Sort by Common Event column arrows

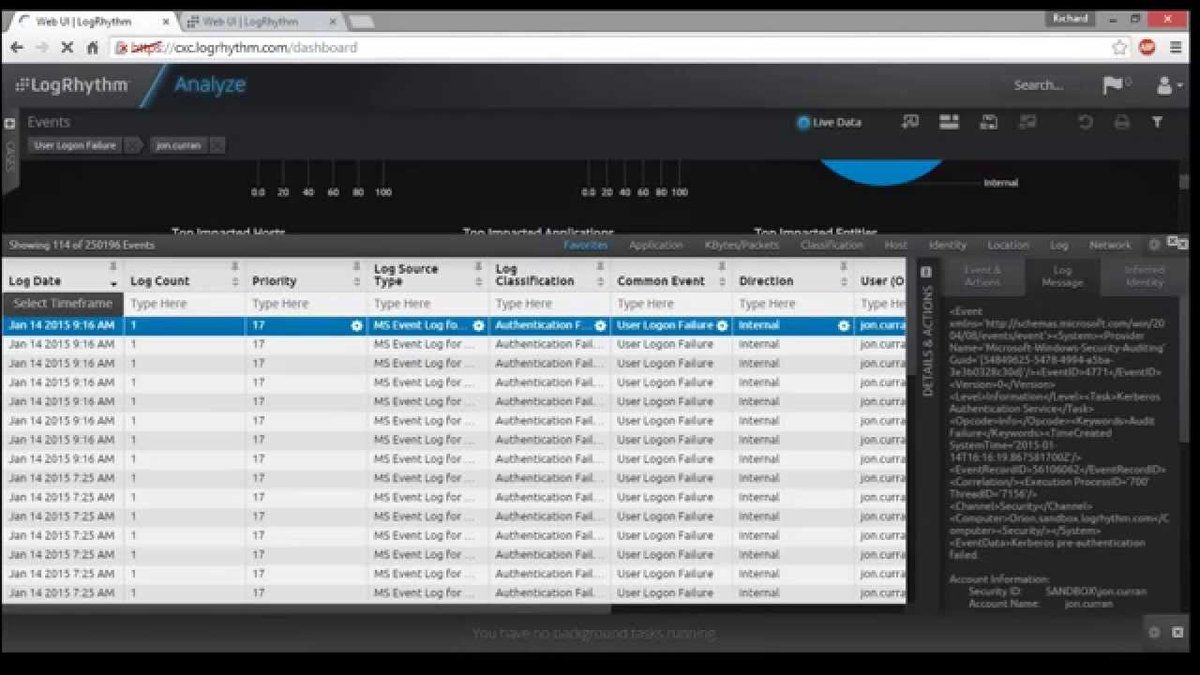click(x=723, y=282)
